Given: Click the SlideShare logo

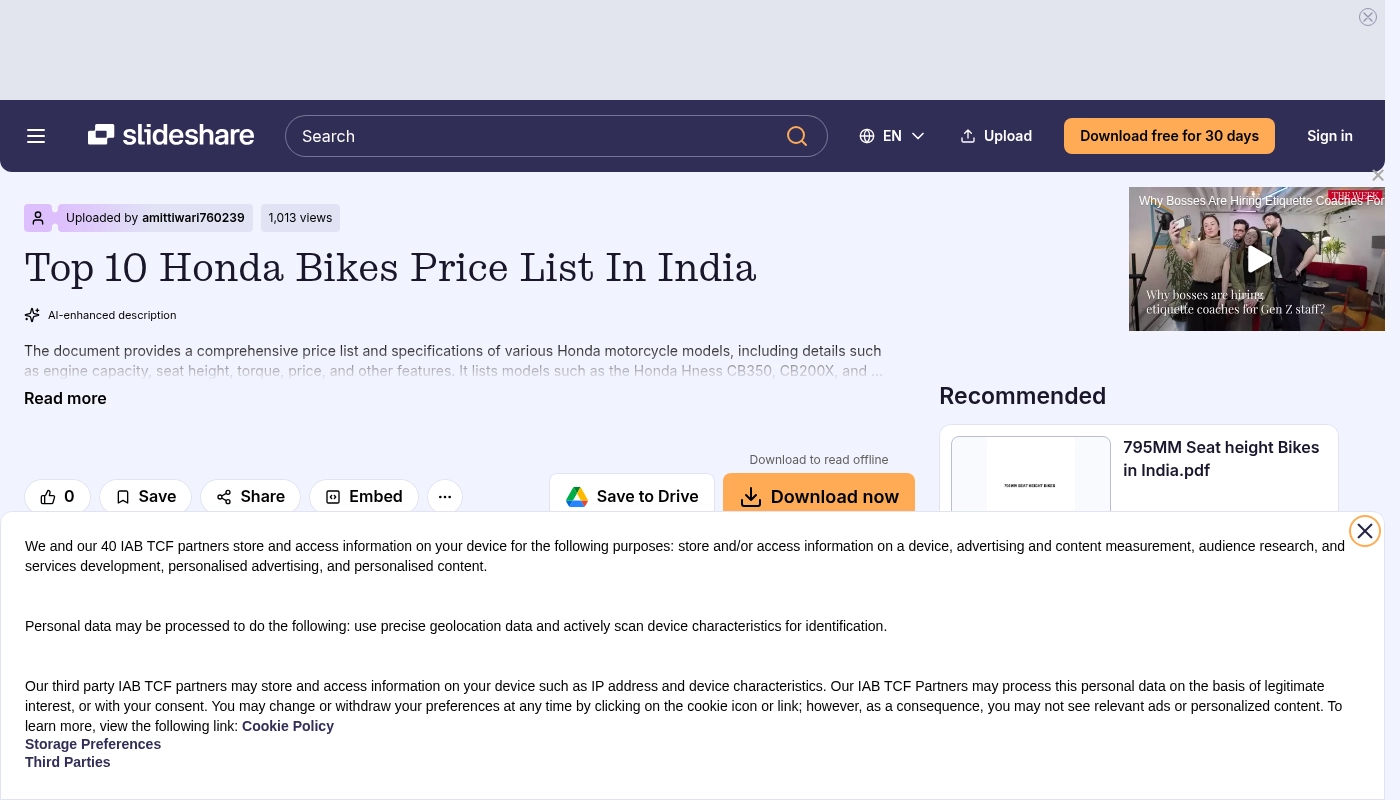Looking at the screenshot, I should point(171,135).
